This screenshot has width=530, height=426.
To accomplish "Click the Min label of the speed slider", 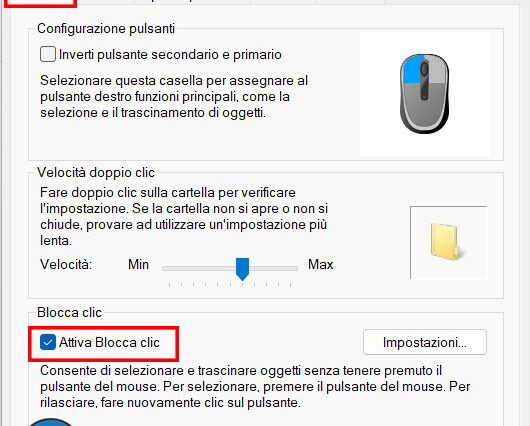I will [x=138, y=264].
